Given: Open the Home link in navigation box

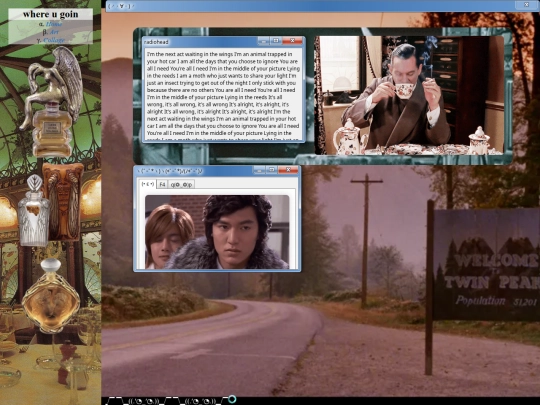Looking at the screenshot, I should pyautogui.click(x=54, y=24).
